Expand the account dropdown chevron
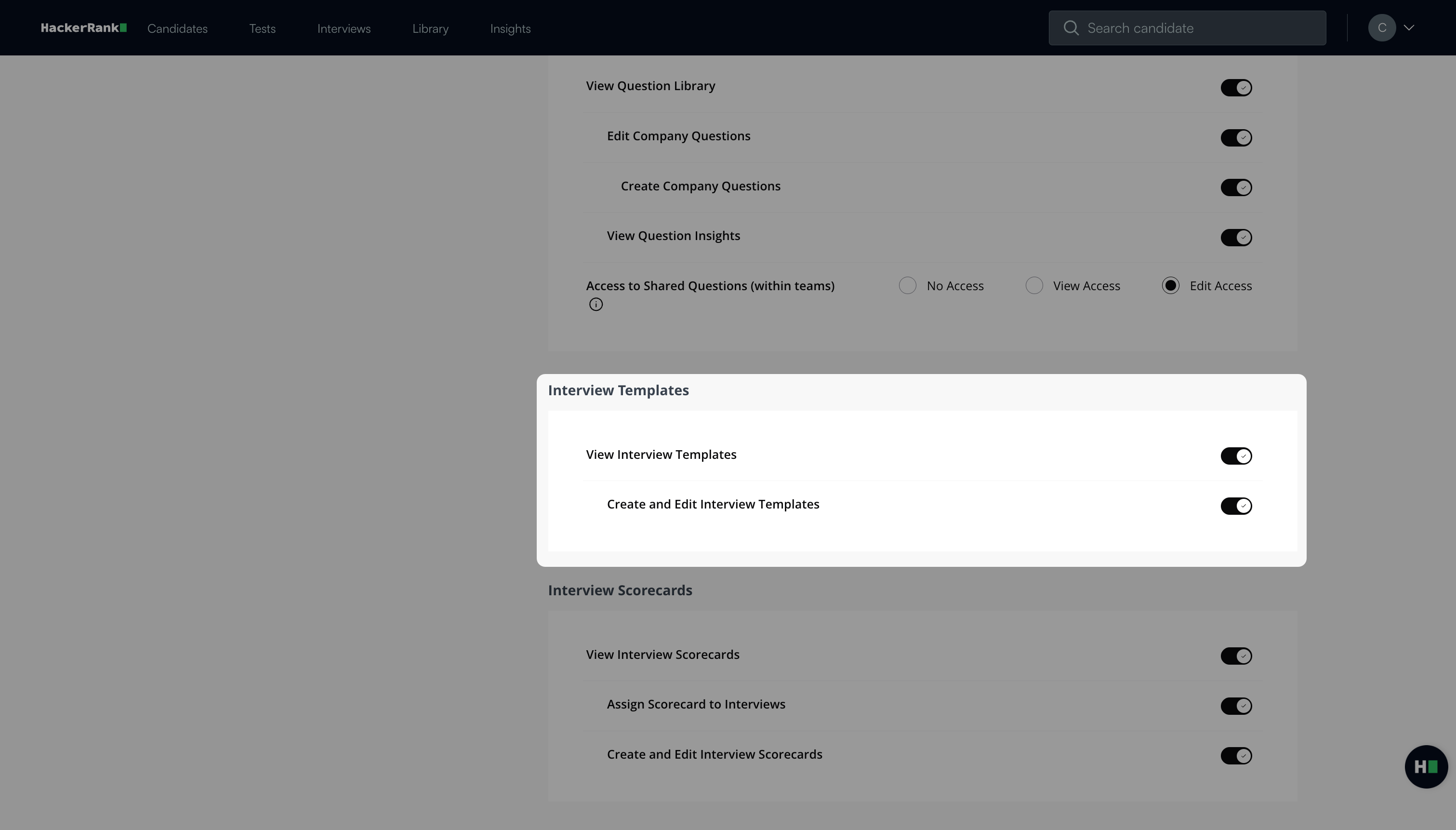 coord(1409,28)
